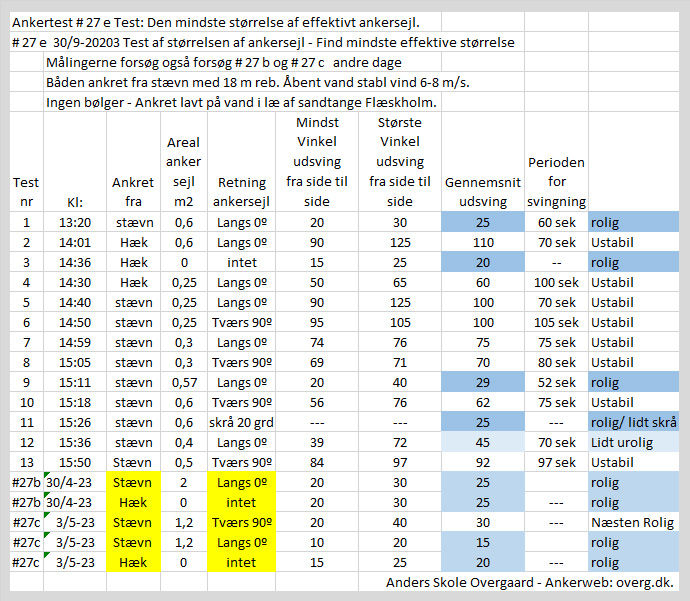Click the 'rolig/ lidt skrå' result cell

click(x=635, y=422)
